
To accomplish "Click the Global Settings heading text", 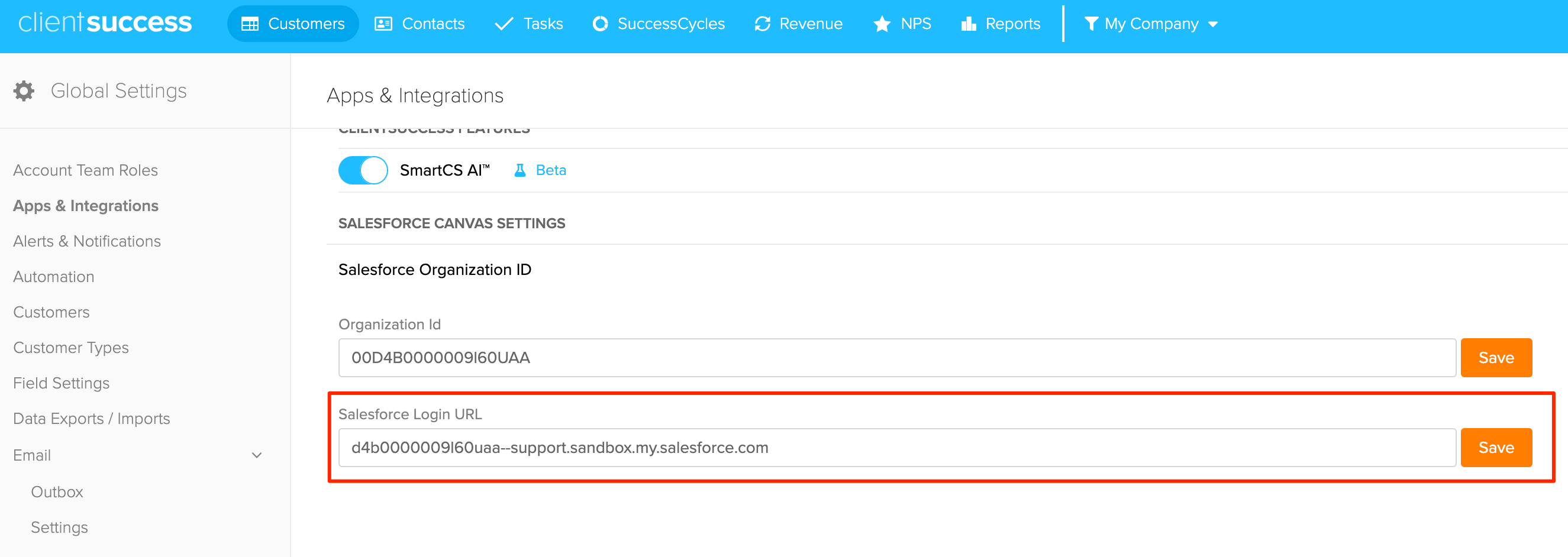I will (119, 90).
